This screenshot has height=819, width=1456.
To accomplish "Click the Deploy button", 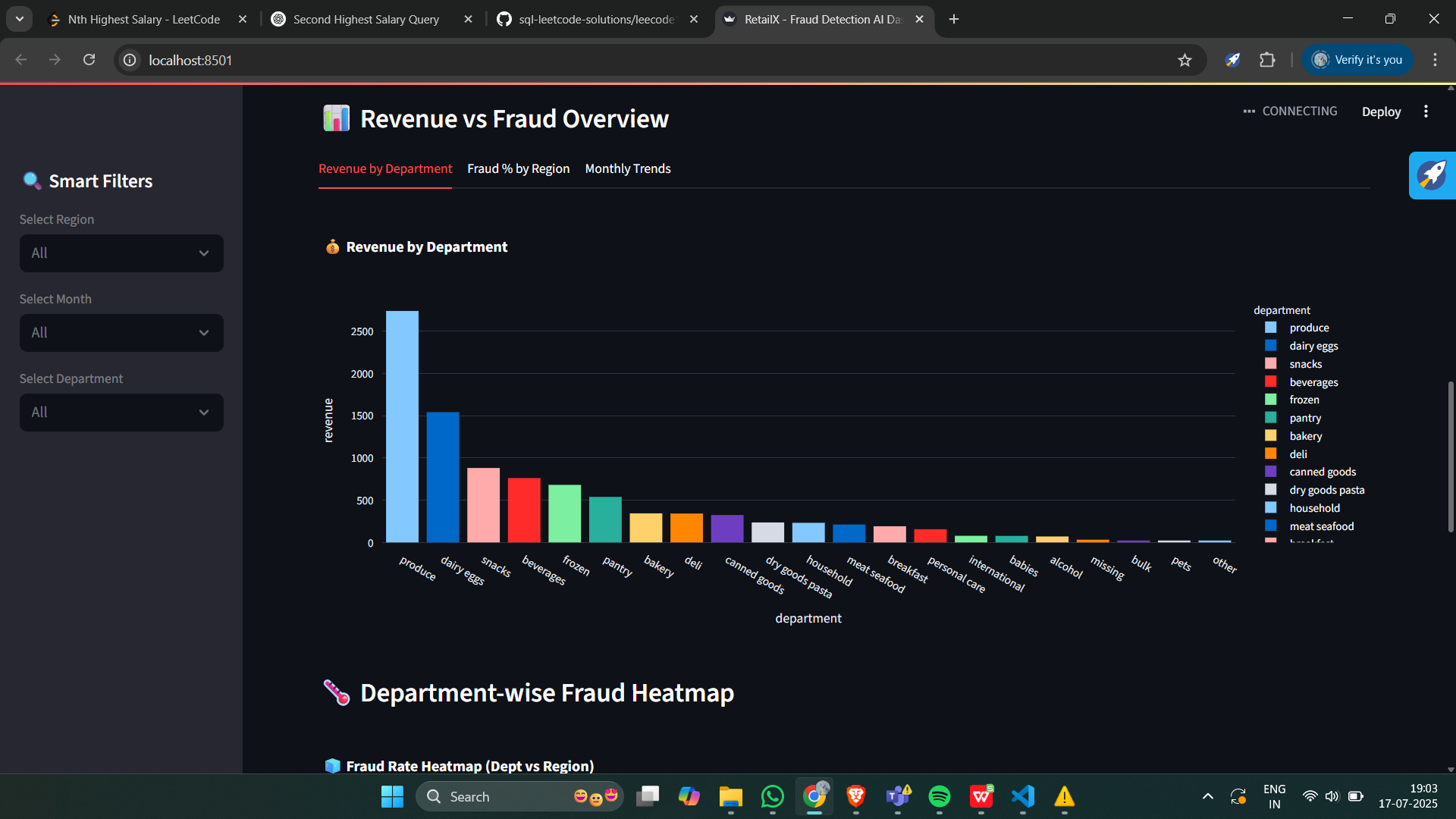I will coord(1381,111).
